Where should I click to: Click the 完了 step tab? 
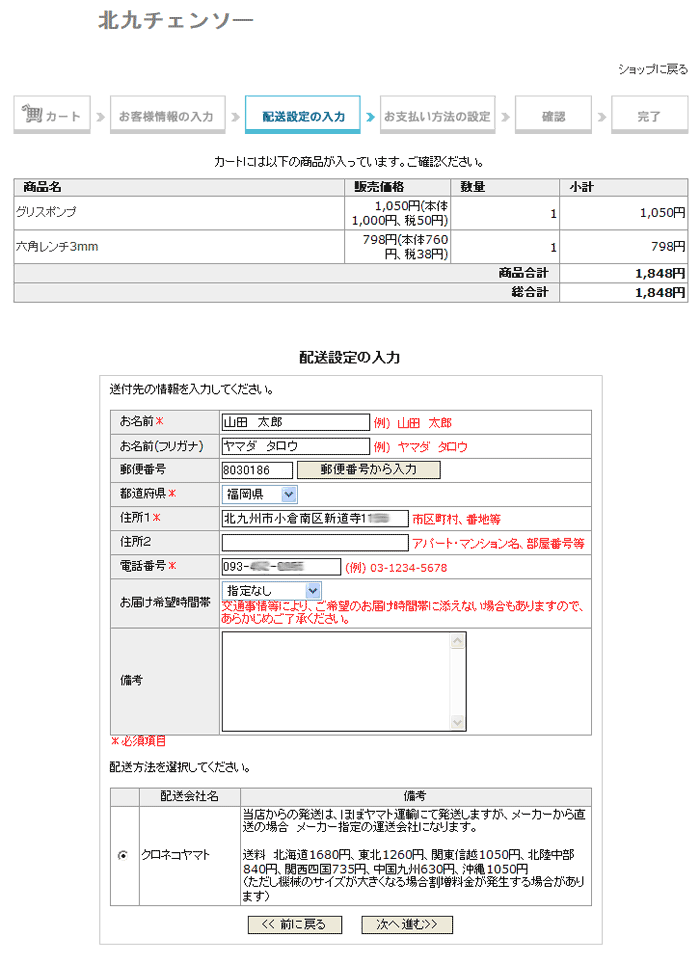[649, 116]
